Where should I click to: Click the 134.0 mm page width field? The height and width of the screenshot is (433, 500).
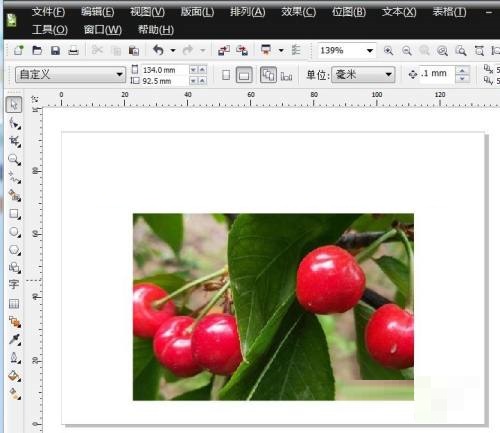[164, 70]
